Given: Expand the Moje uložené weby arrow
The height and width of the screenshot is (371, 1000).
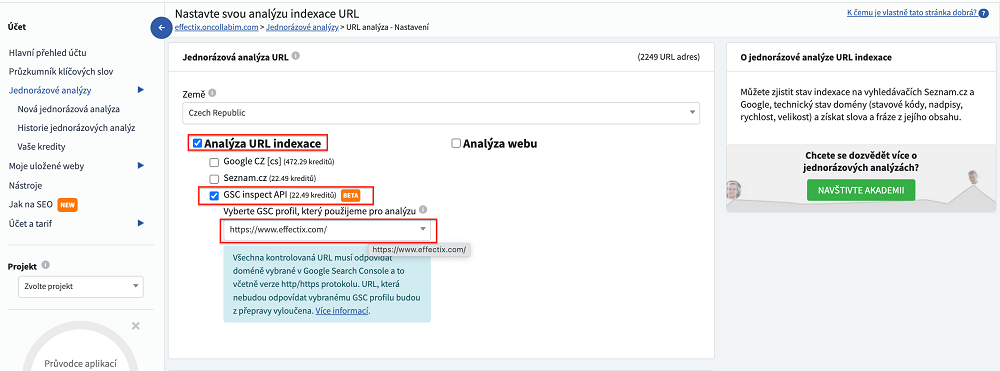Looking at the screenshot, I should [x=140, y=166].
